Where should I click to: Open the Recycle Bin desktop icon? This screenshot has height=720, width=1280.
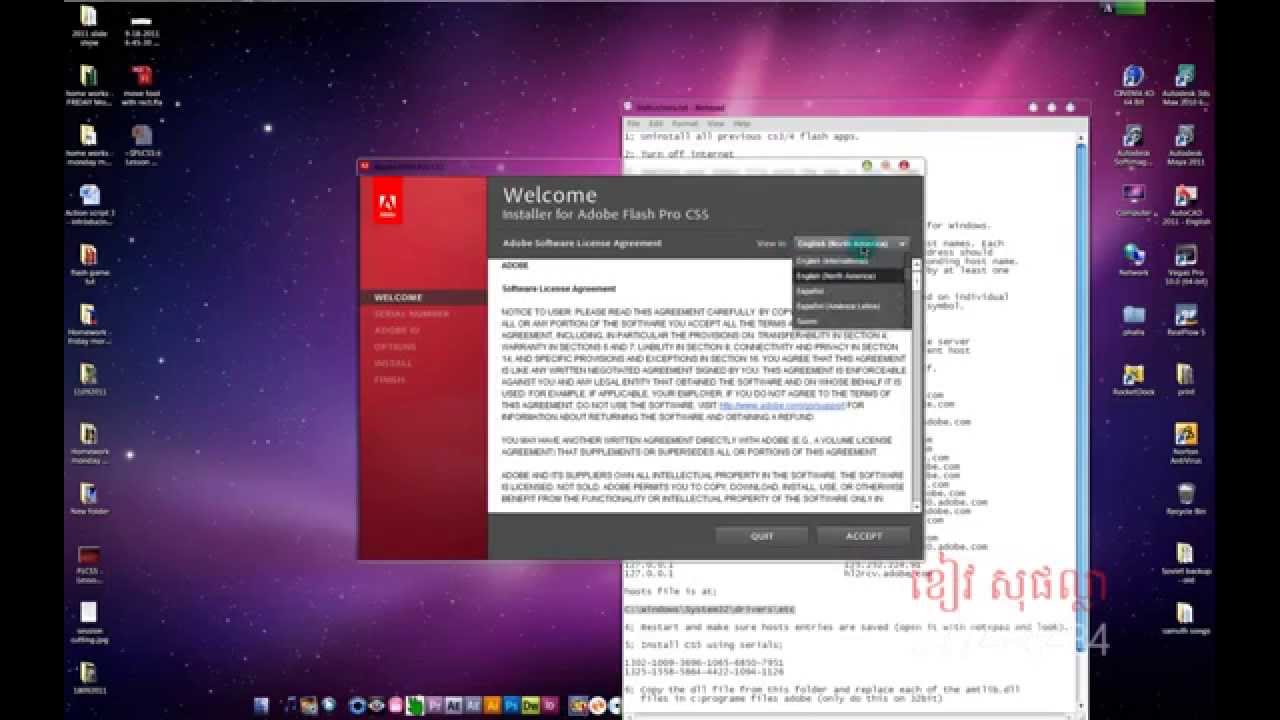point(1185,498)
